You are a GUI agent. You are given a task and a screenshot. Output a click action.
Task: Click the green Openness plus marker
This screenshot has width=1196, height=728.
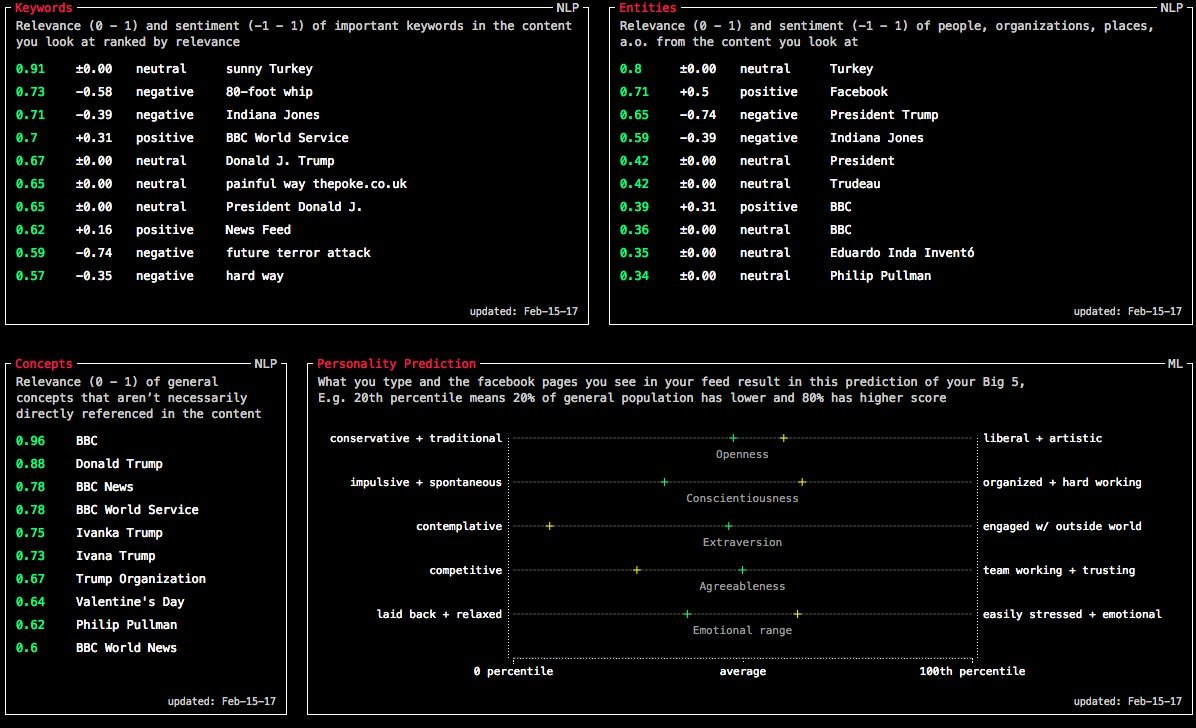click(x=733, y=438)
